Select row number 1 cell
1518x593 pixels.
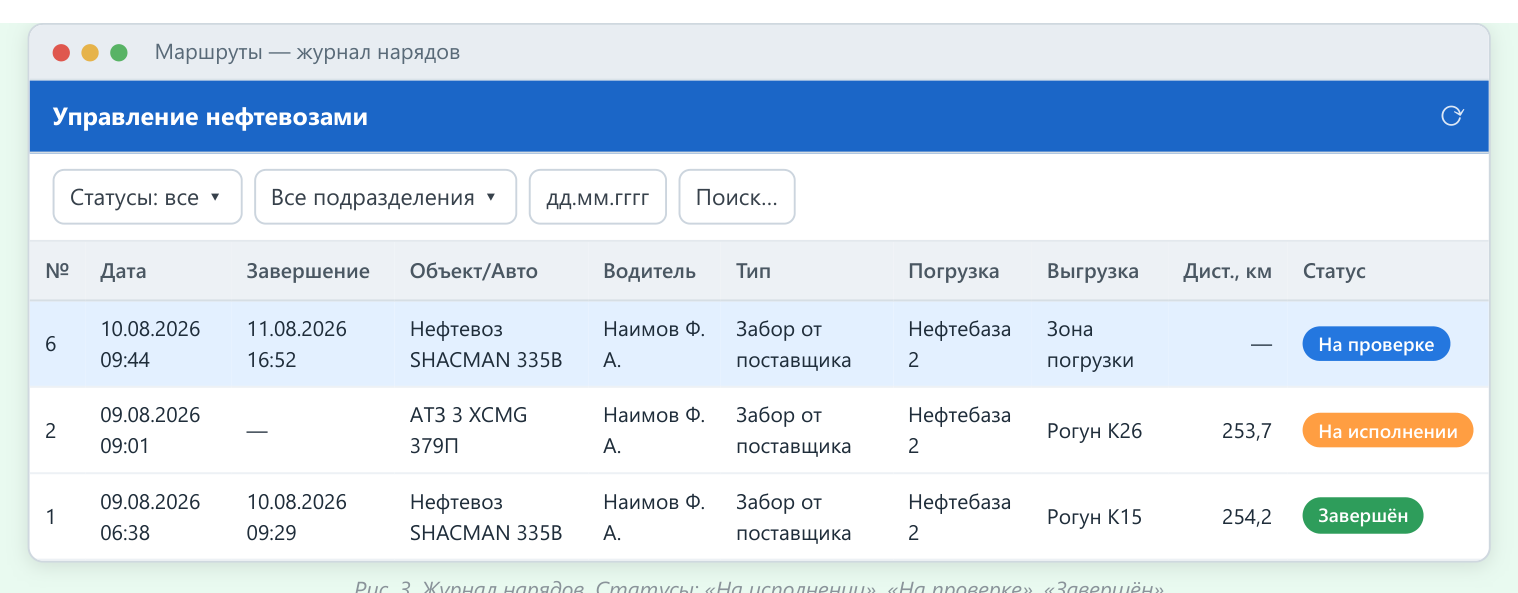[51, 517]
